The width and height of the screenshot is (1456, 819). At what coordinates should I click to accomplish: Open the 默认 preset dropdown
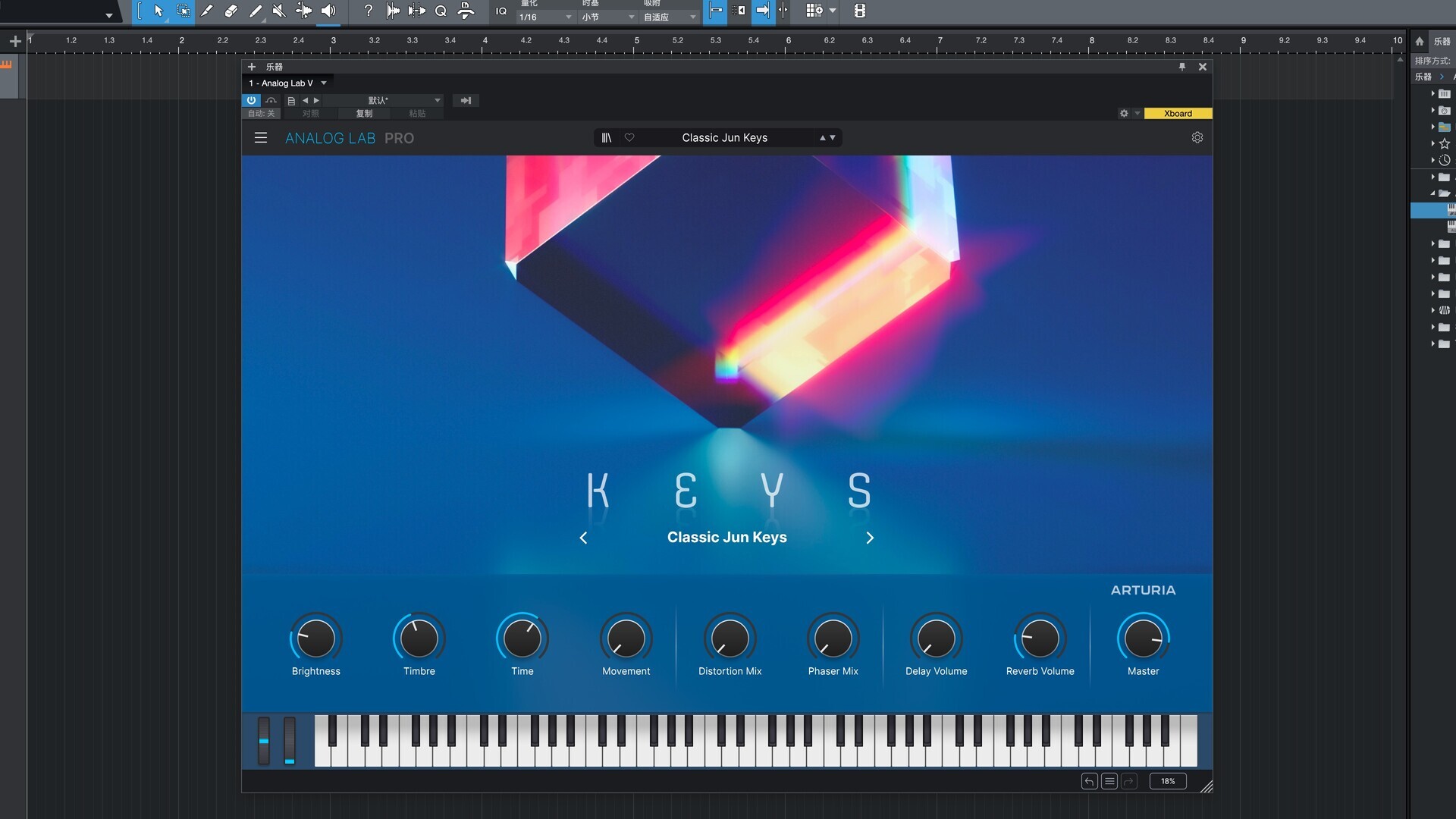point(384,100)
